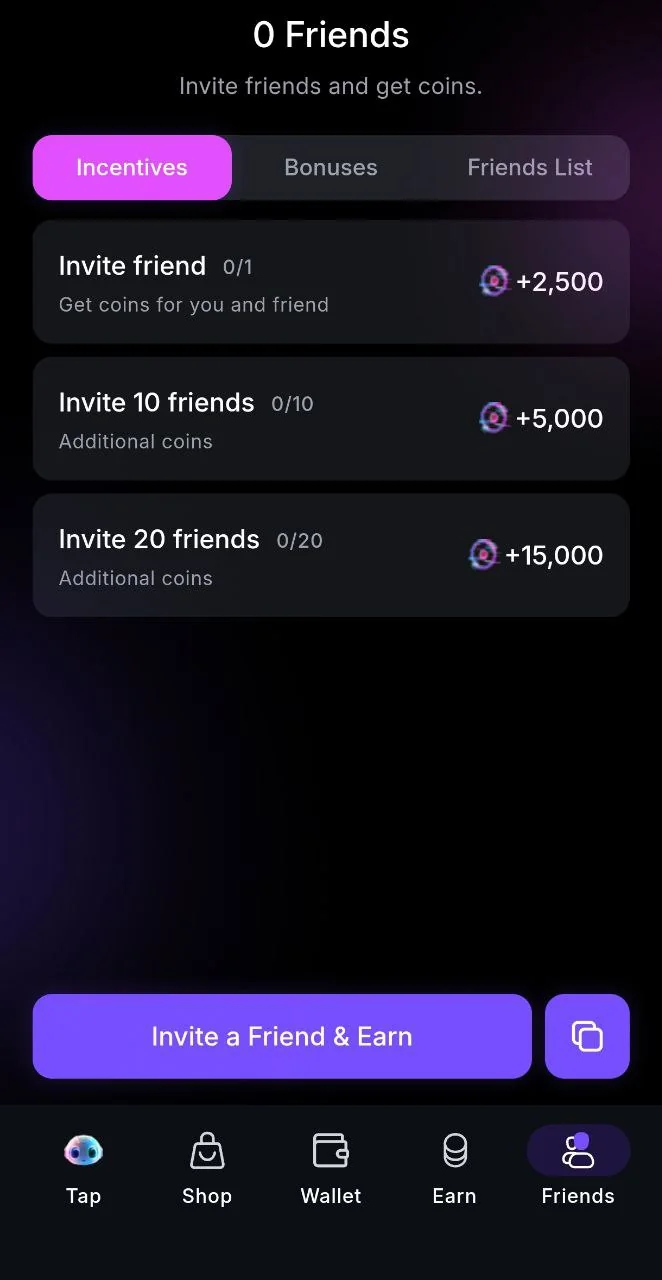662x1280 pixels.
Task: Click the 0/10 progress counter
Action: [x=292, y=404]
